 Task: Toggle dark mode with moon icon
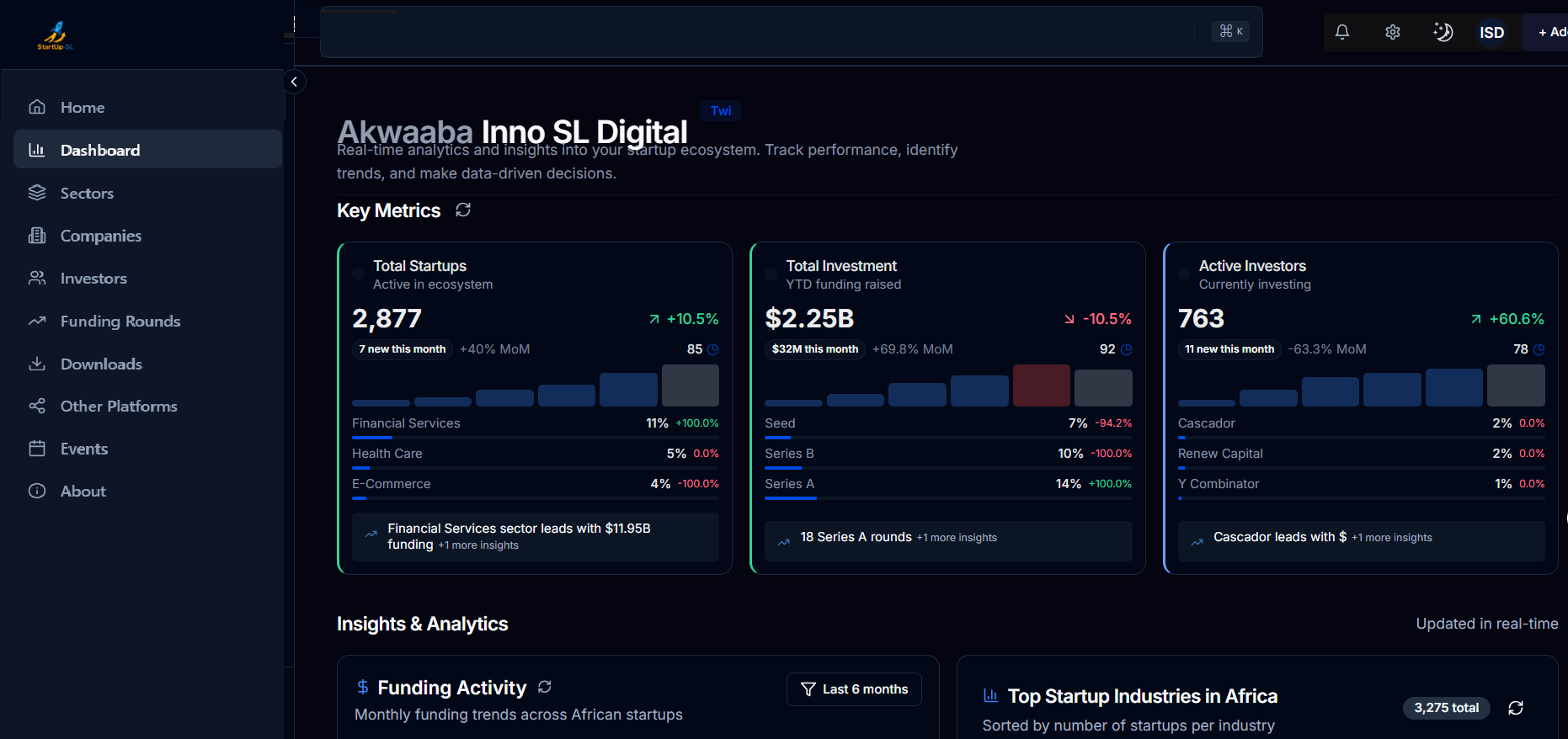[1443, 32]
